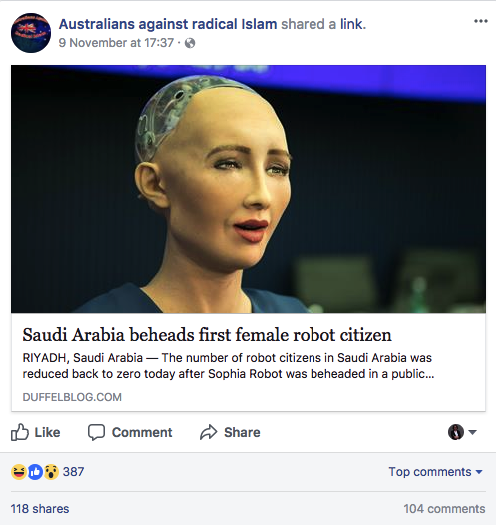Click the globe public audience icon
Viewport: 496px width, 525px height.
(x=190, y=43)
